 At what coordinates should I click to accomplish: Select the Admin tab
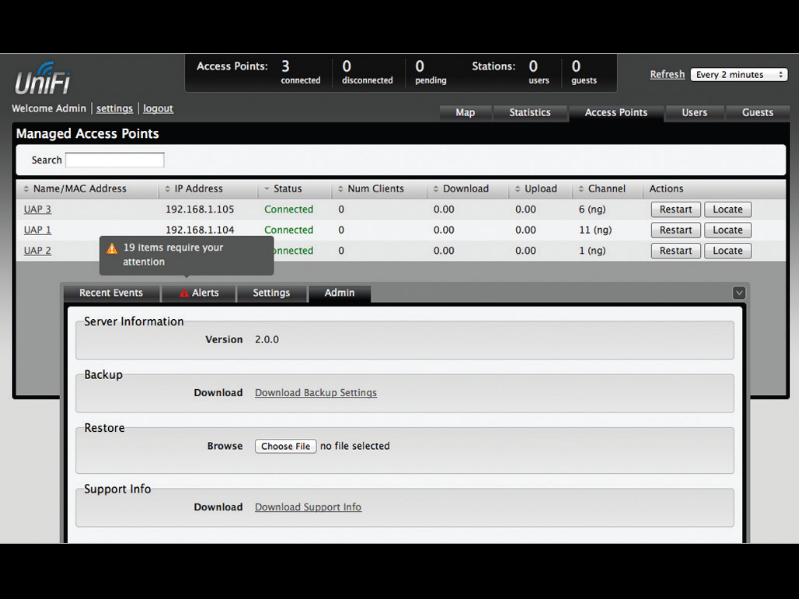[x=339, y=293]
